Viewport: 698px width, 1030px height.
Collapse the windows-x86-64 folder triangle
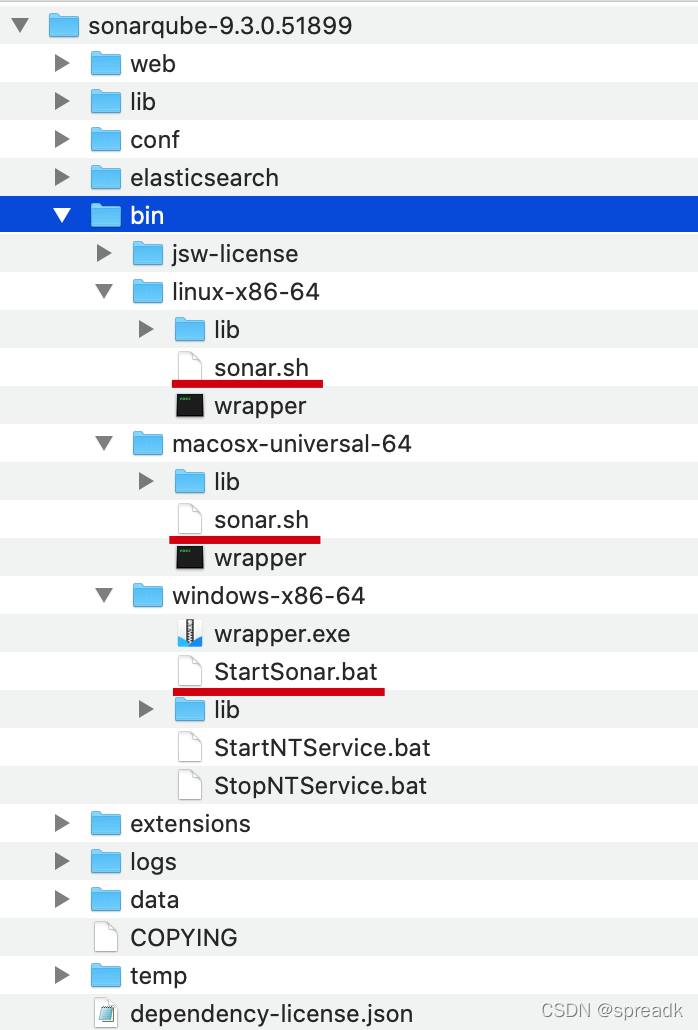104,596
